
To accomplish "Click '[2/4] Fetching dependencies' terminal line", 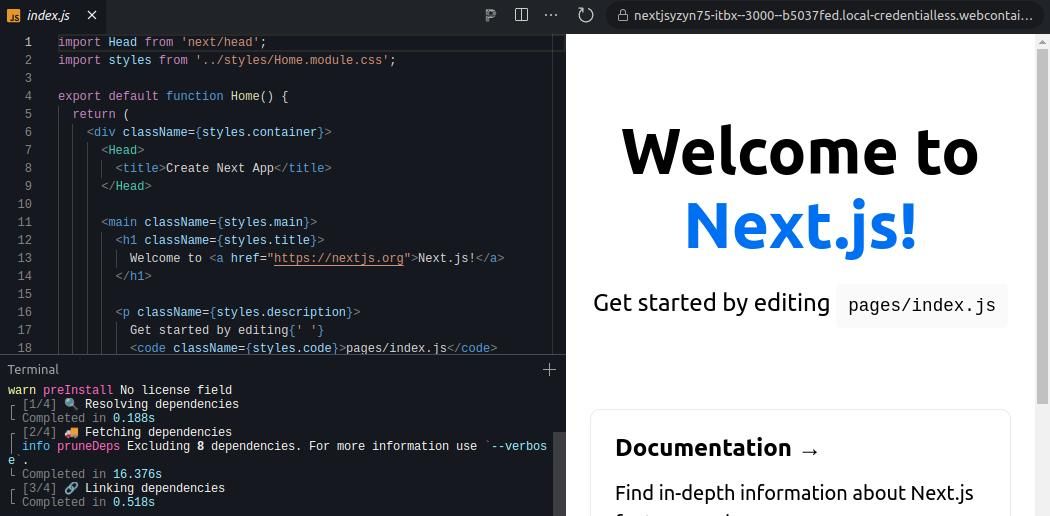I will [127, 432].
